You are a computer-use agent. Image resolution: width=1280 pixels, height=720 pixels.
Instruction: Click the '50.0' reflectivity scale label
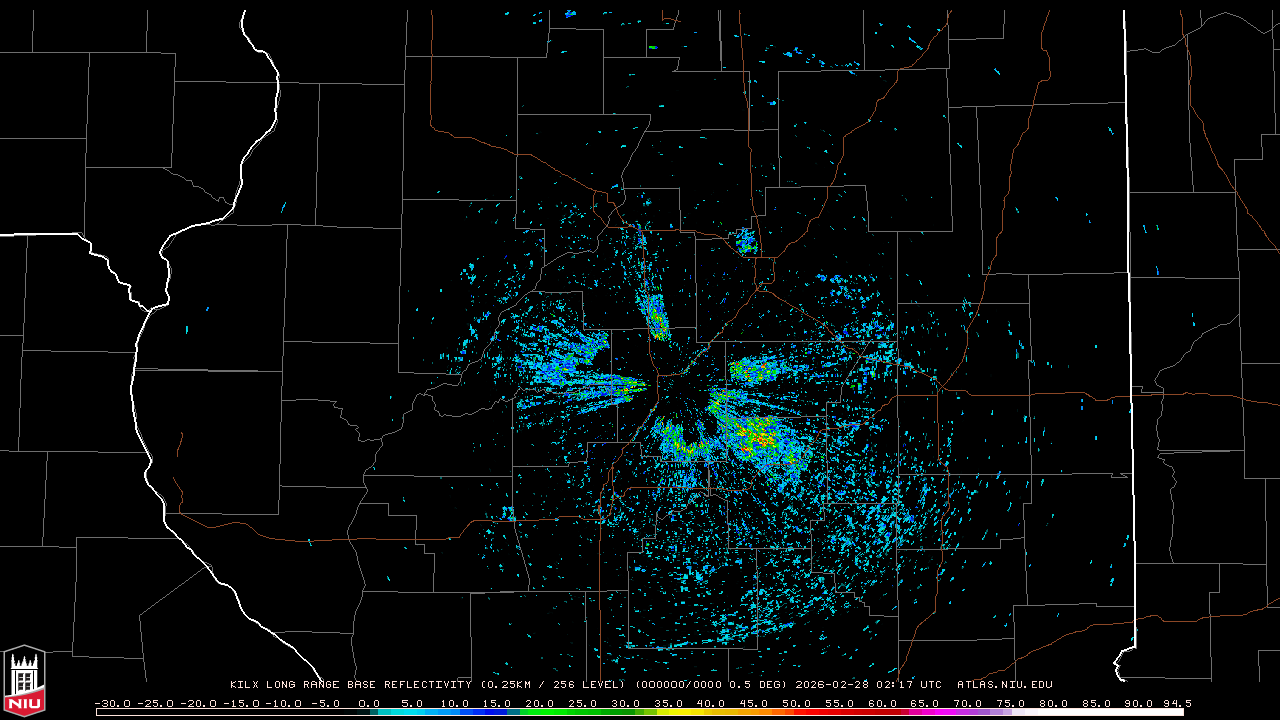tap(798, 703)
